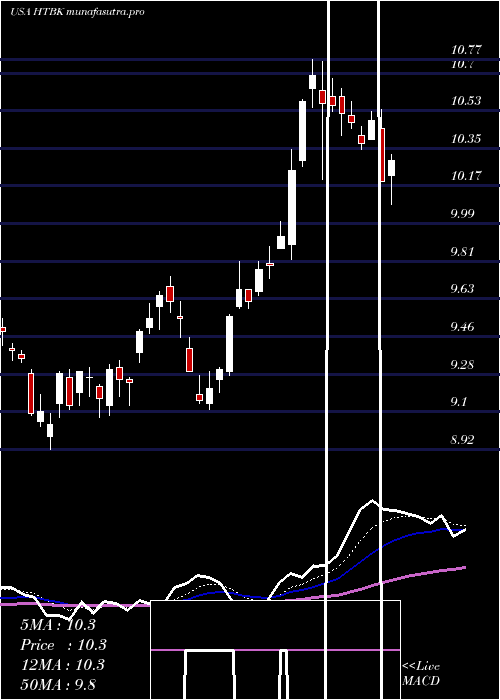
Task: Click the 9.63 price level label
Action: pyautogui.click(x=464, y=289)
